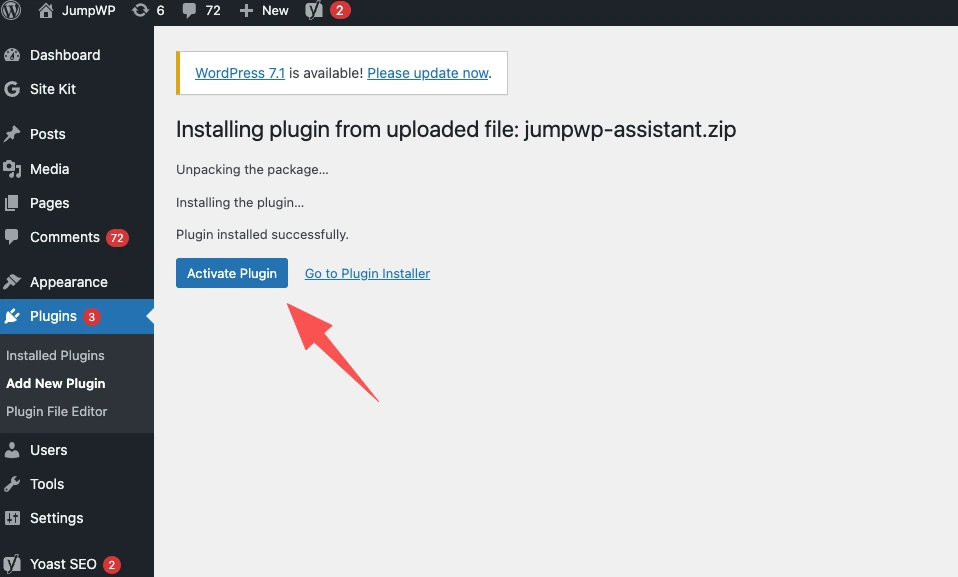Click the Yoast notification badge showing 2 in admin bar
The height and width of the screenshot is (577, 958).
click(x=340, y=10)
